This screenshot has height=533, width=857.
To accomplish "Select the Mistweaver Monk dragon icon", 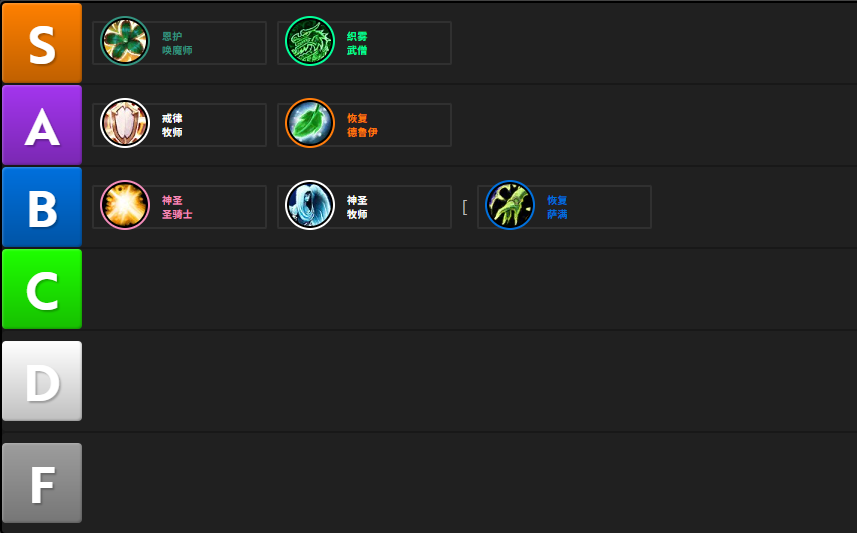I will [x=310, y=41].
